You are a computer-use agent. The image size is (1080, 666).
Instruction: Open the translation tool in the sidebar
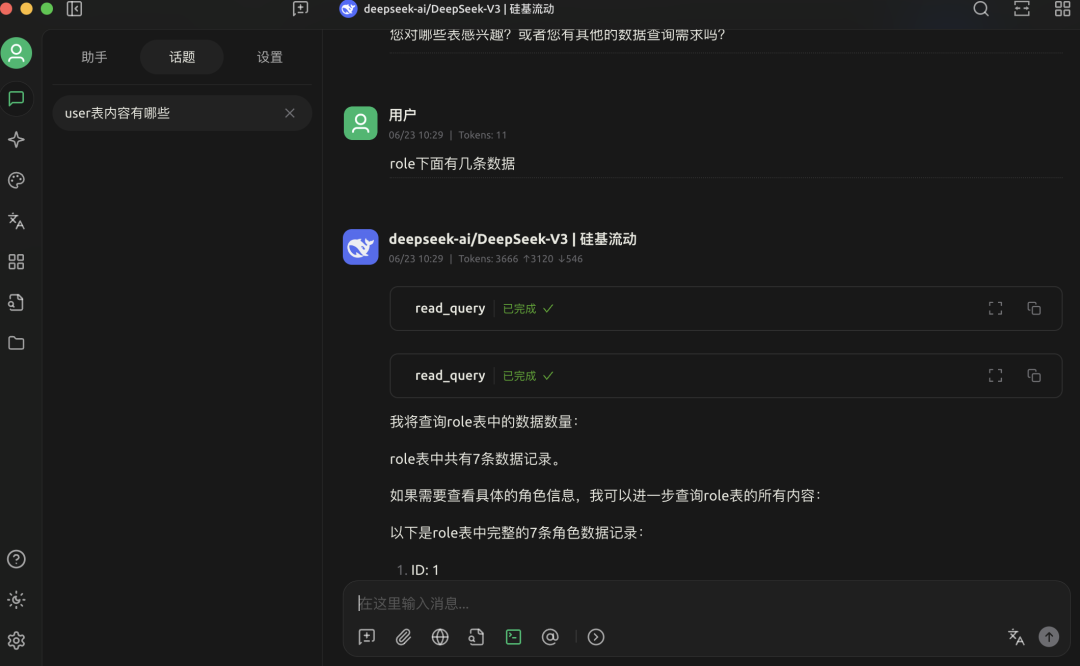pyautogui.click(x=16, y=221)
